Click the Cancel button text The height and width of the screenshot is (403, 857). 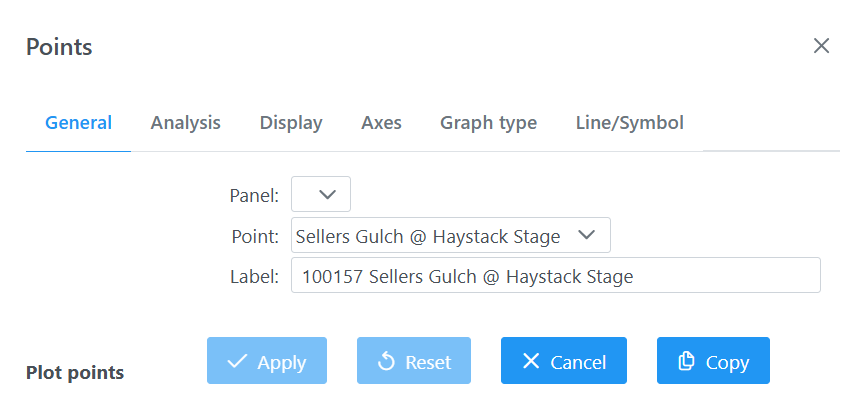[578, 362]
